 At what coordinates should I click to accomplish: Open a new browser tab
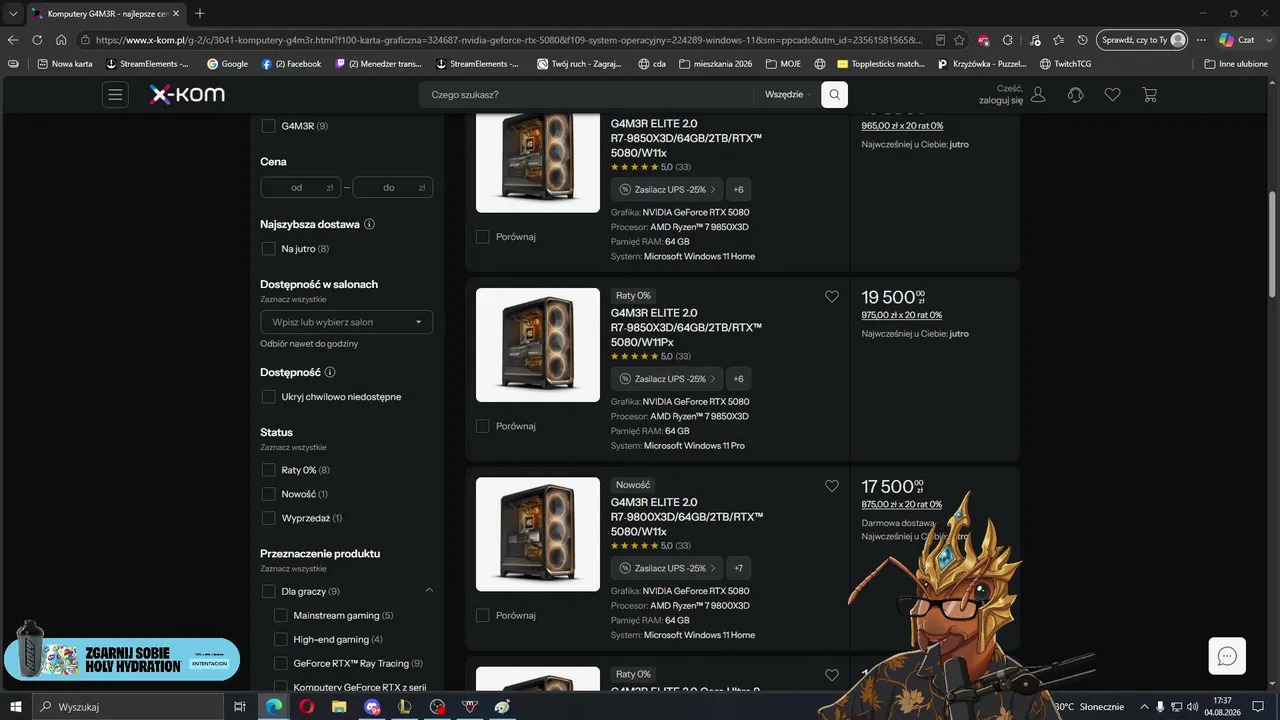(x=200, y=13)
